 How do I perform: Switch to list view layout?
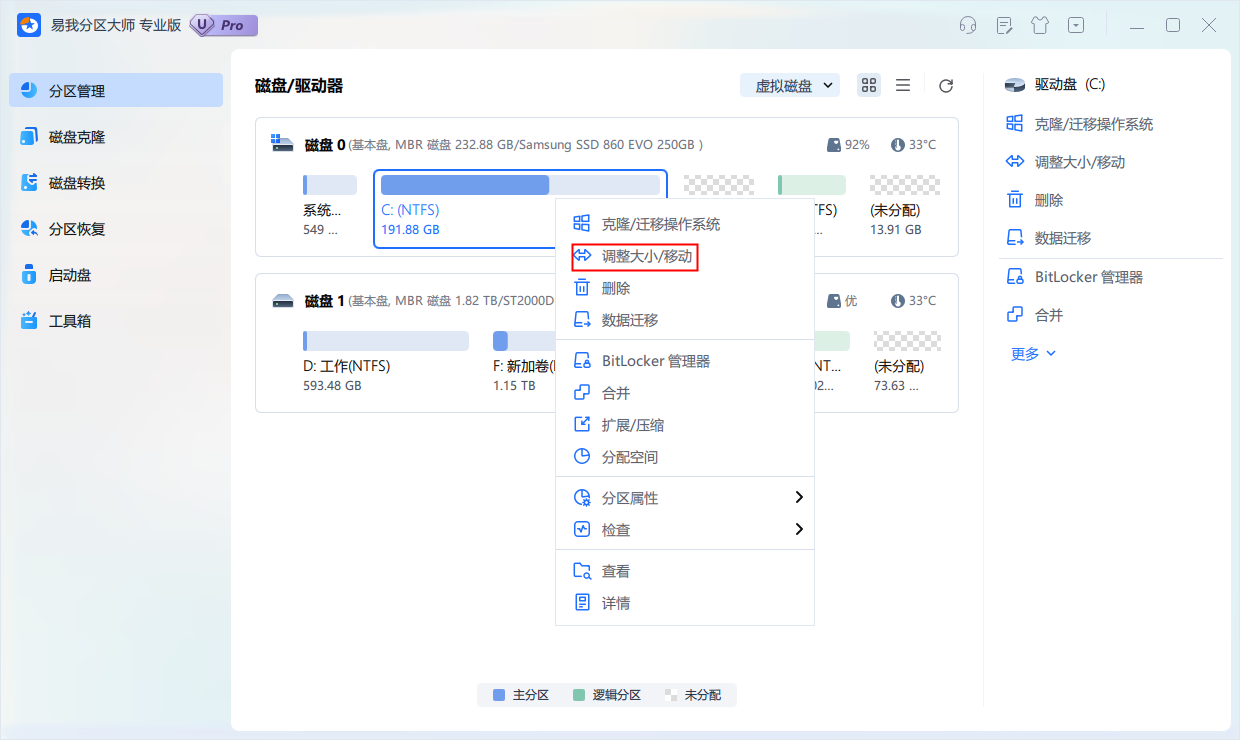[x=902, y=85]
